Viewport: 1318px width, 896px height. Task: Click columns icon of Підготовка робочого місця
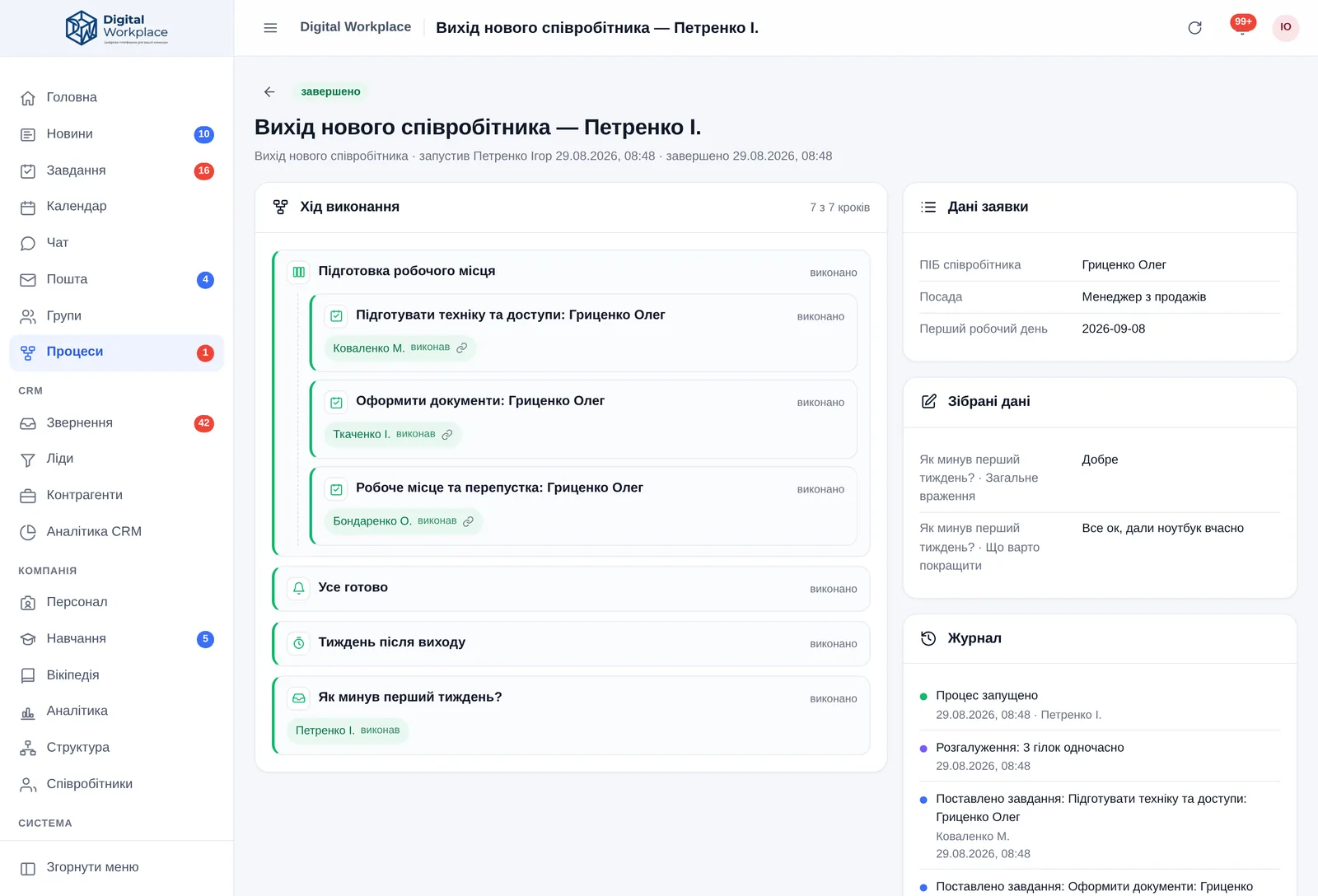pos(299,272)
